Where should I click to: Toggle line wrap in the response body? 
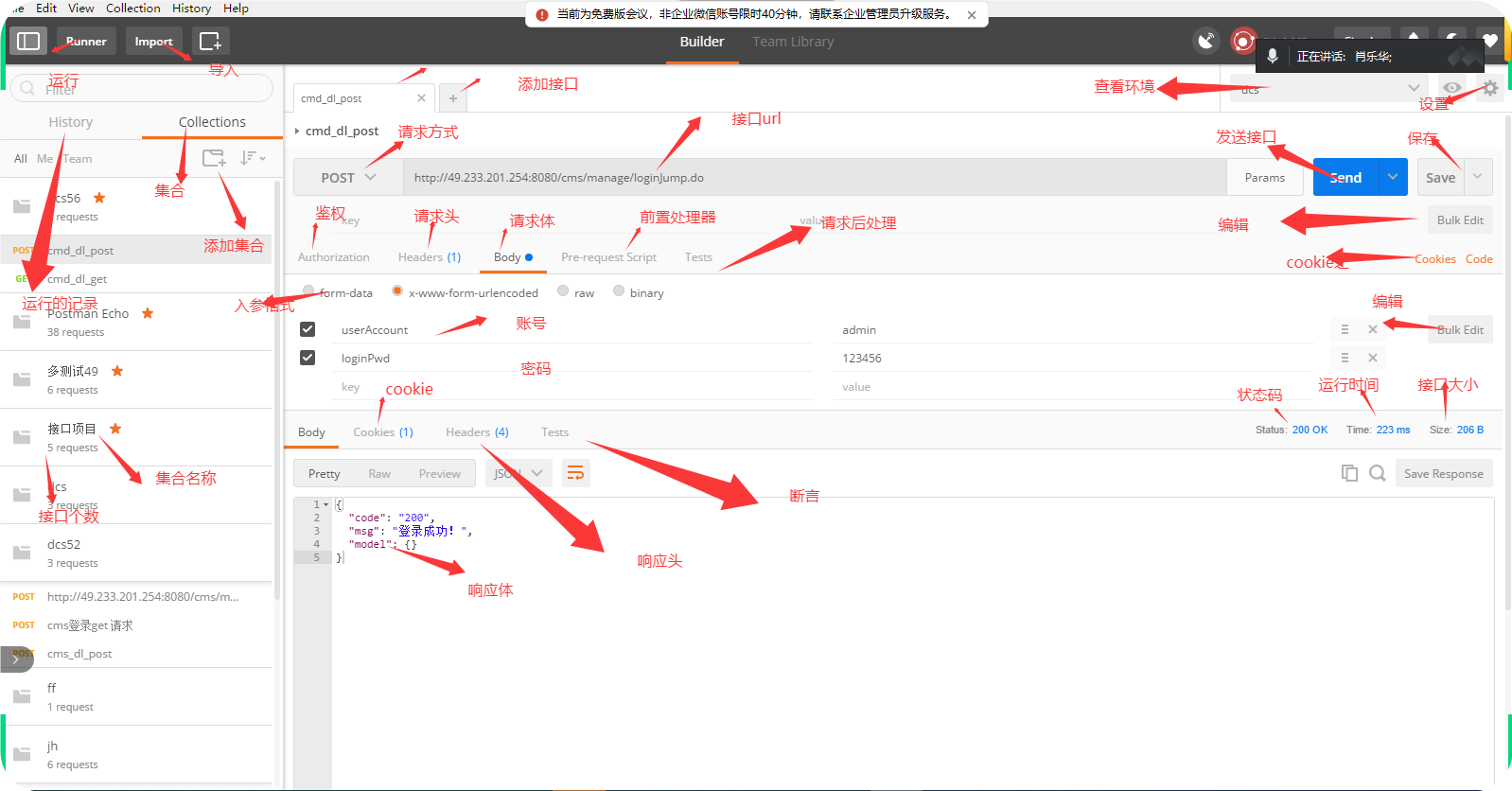point(575,473)
